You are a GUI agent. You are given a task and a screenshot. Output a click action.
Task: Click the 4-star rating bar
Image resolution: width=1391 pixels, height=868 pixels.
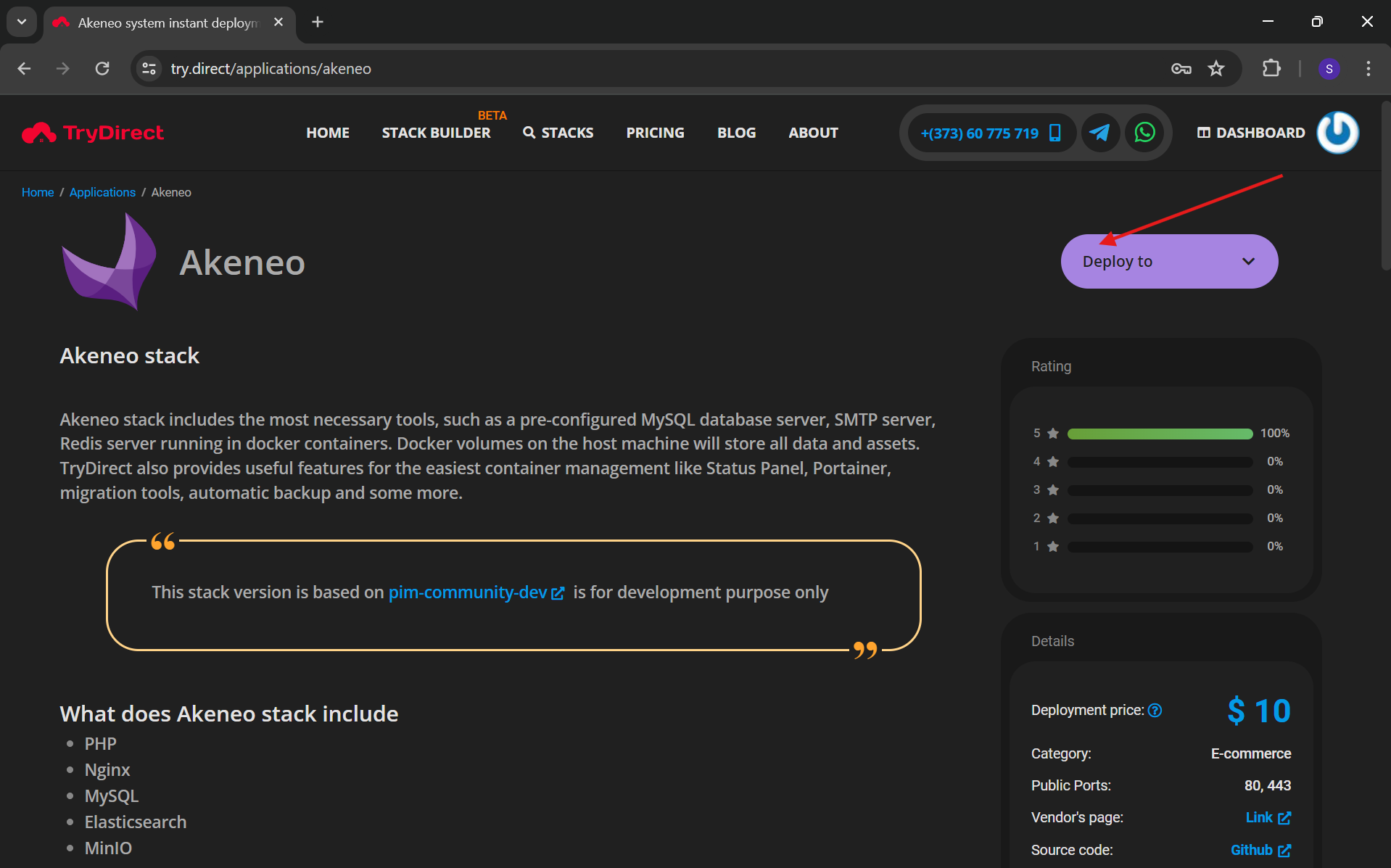click(x=1160, y=462)
